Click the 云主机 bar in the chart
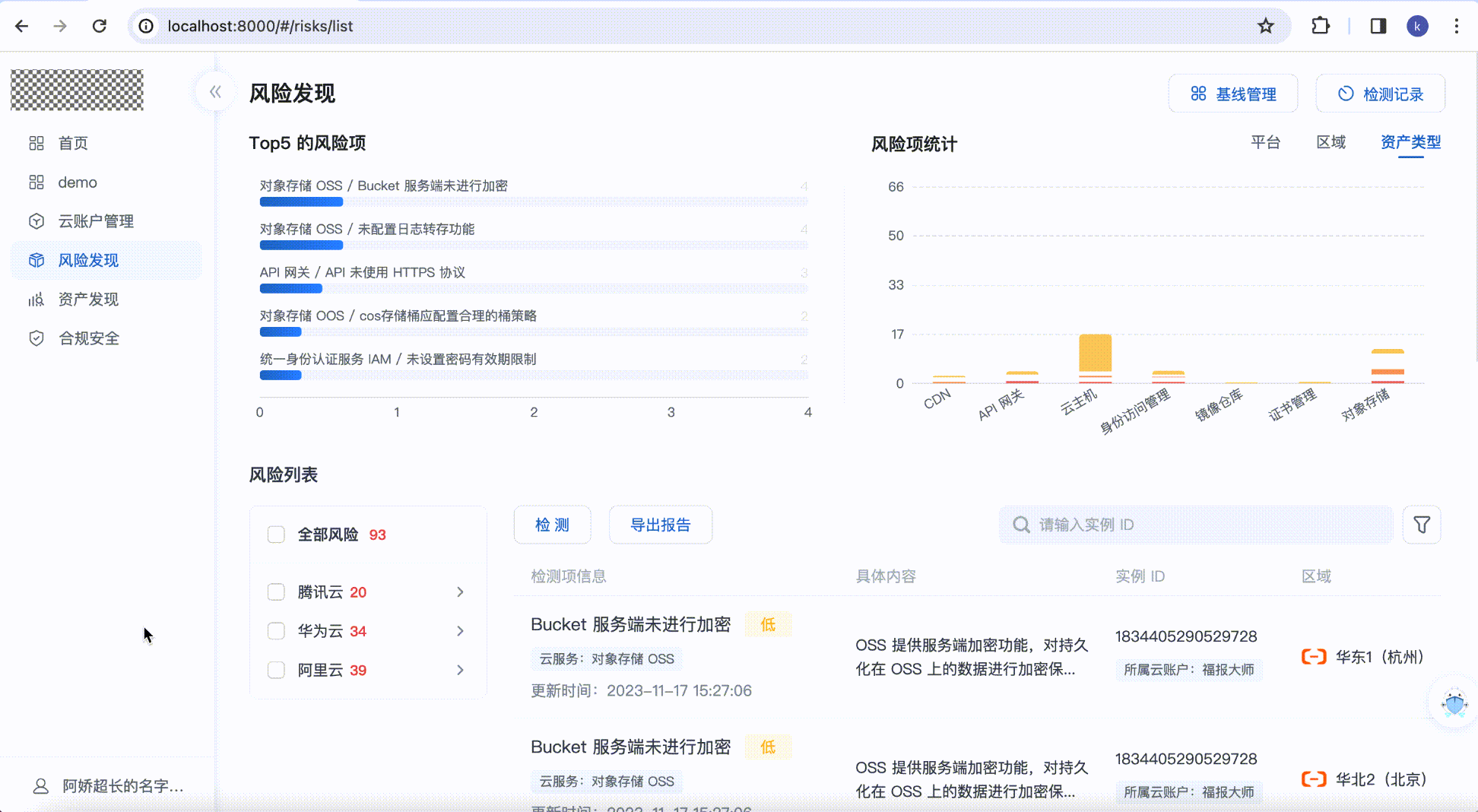The image size is (1478, 812). coord(1095,354)
